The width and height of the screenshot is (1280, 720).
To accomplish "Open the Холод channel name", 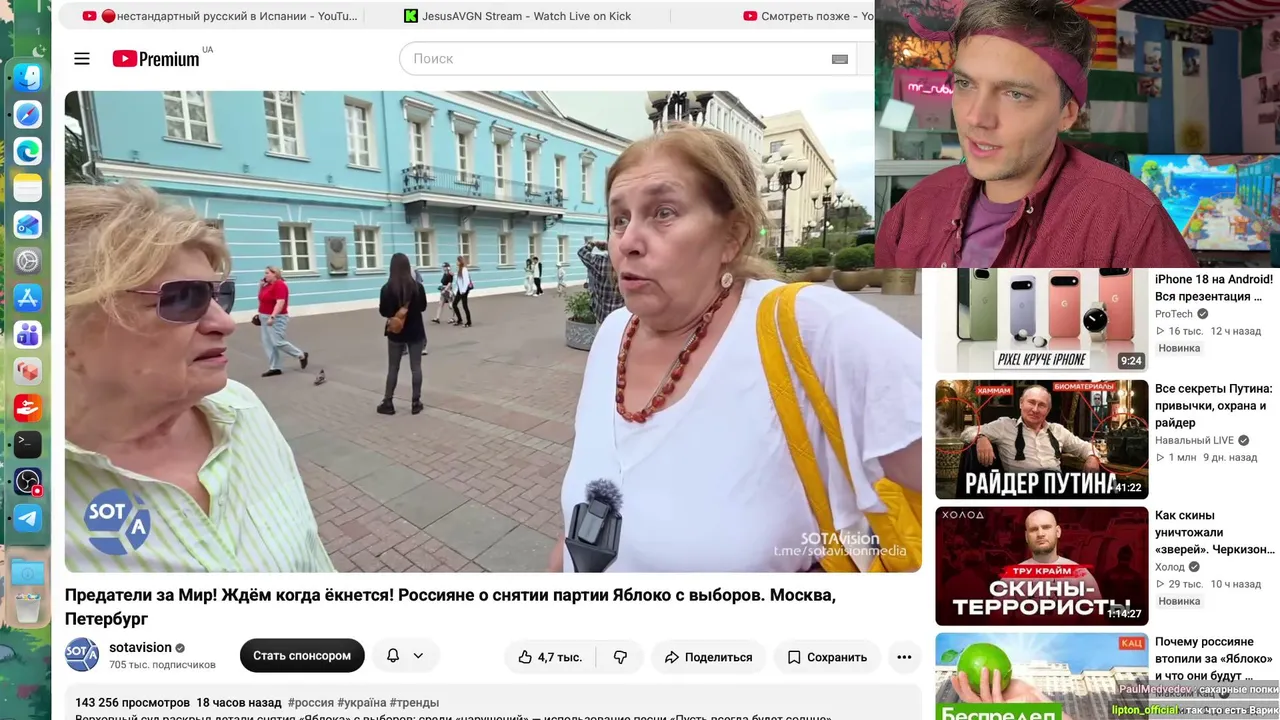I will [x=1170, y=567].
